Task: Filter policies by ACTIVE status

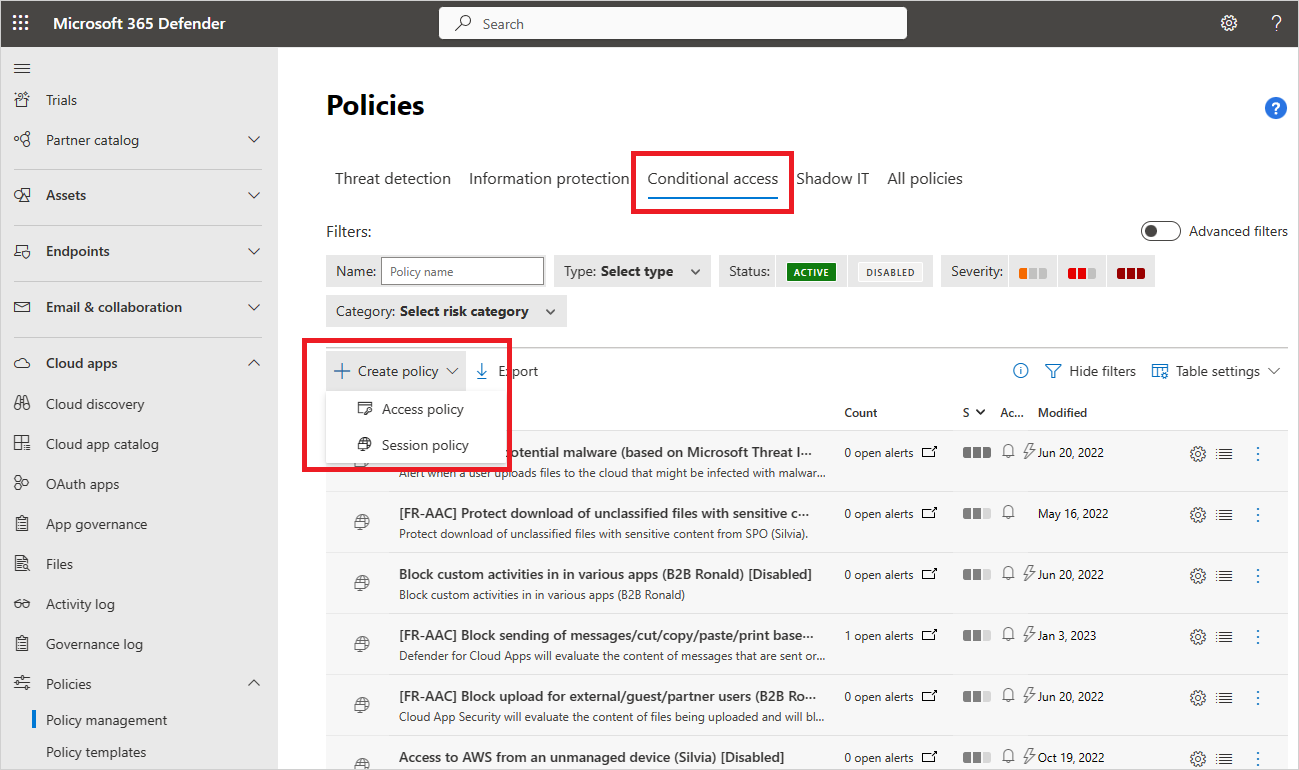Action: (x=810, y=271)
